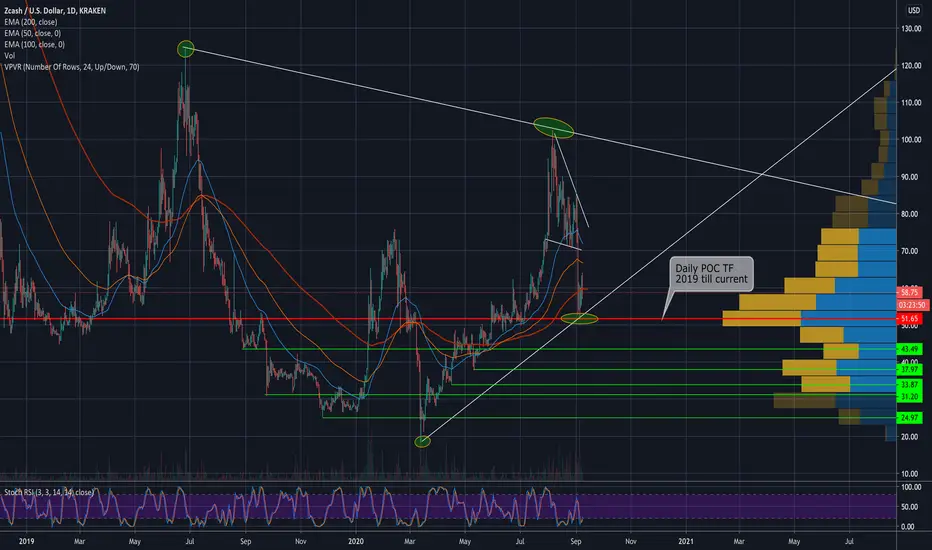Select the green ellipse on the red POC line
Viewport: 932px width, 550px height.
tap(579, 319)
